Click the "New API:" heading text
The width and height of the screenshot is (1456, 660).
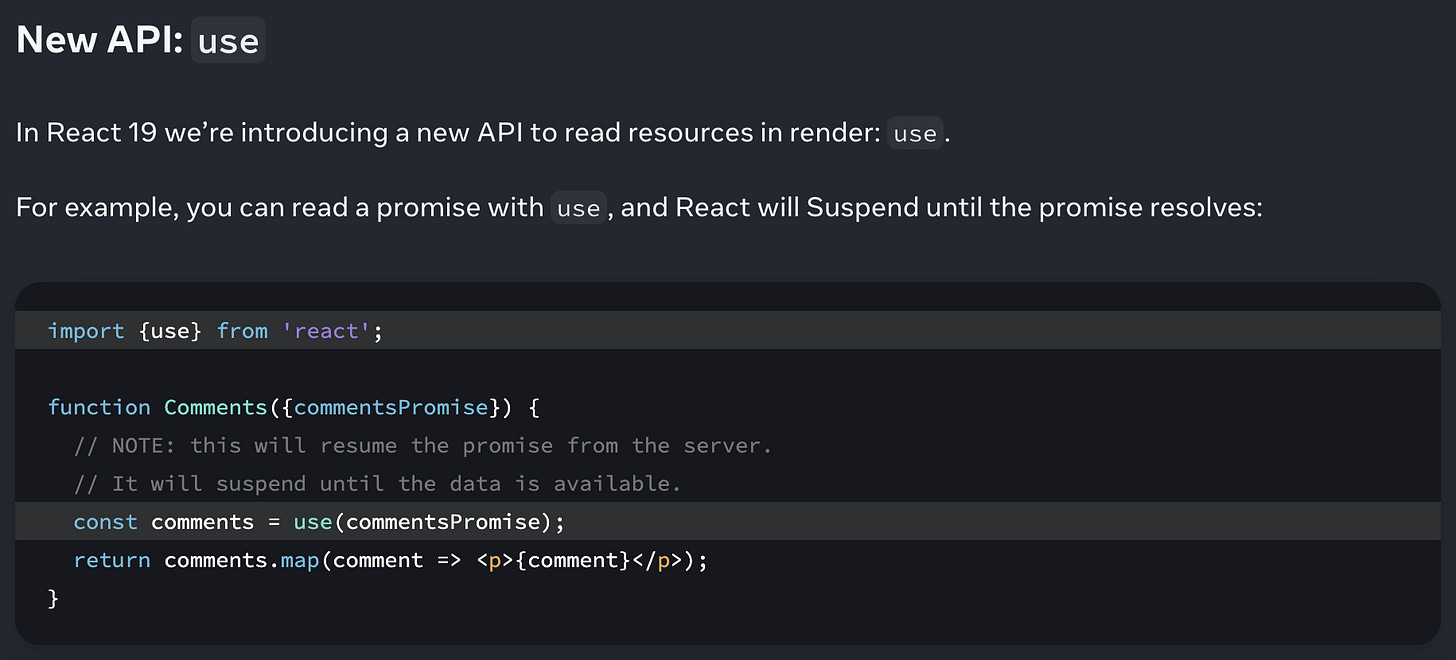pyautogui.click(x=100, y=39)
